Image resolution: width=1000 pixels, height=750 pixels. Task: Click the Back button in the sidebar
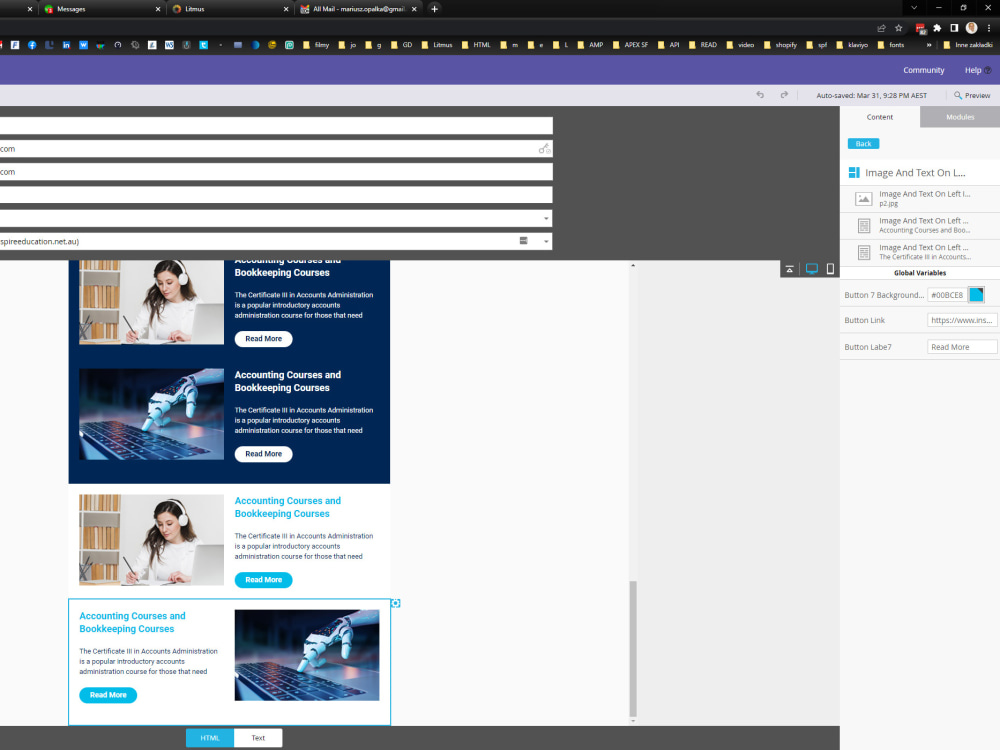point(862,144)
